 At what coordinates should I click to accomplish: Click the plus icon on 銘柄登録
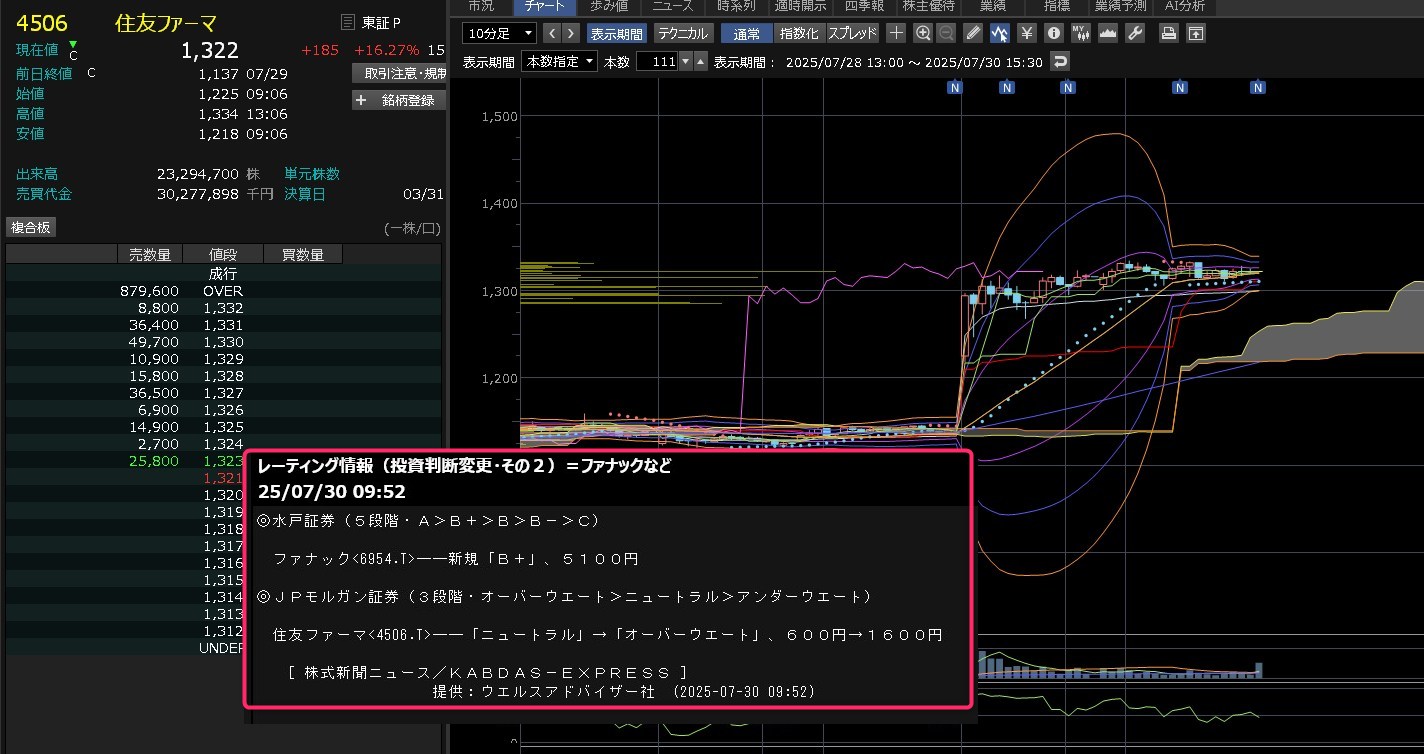coord(362,100)
